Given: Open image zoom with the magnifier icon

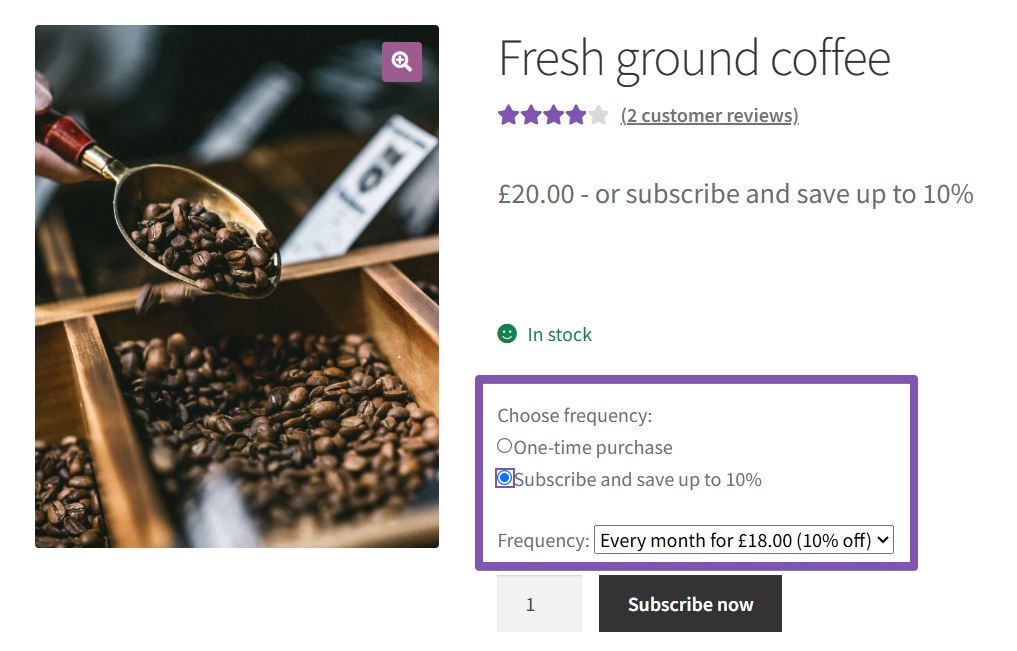Looking at the screenshot, I should (401, 61).
